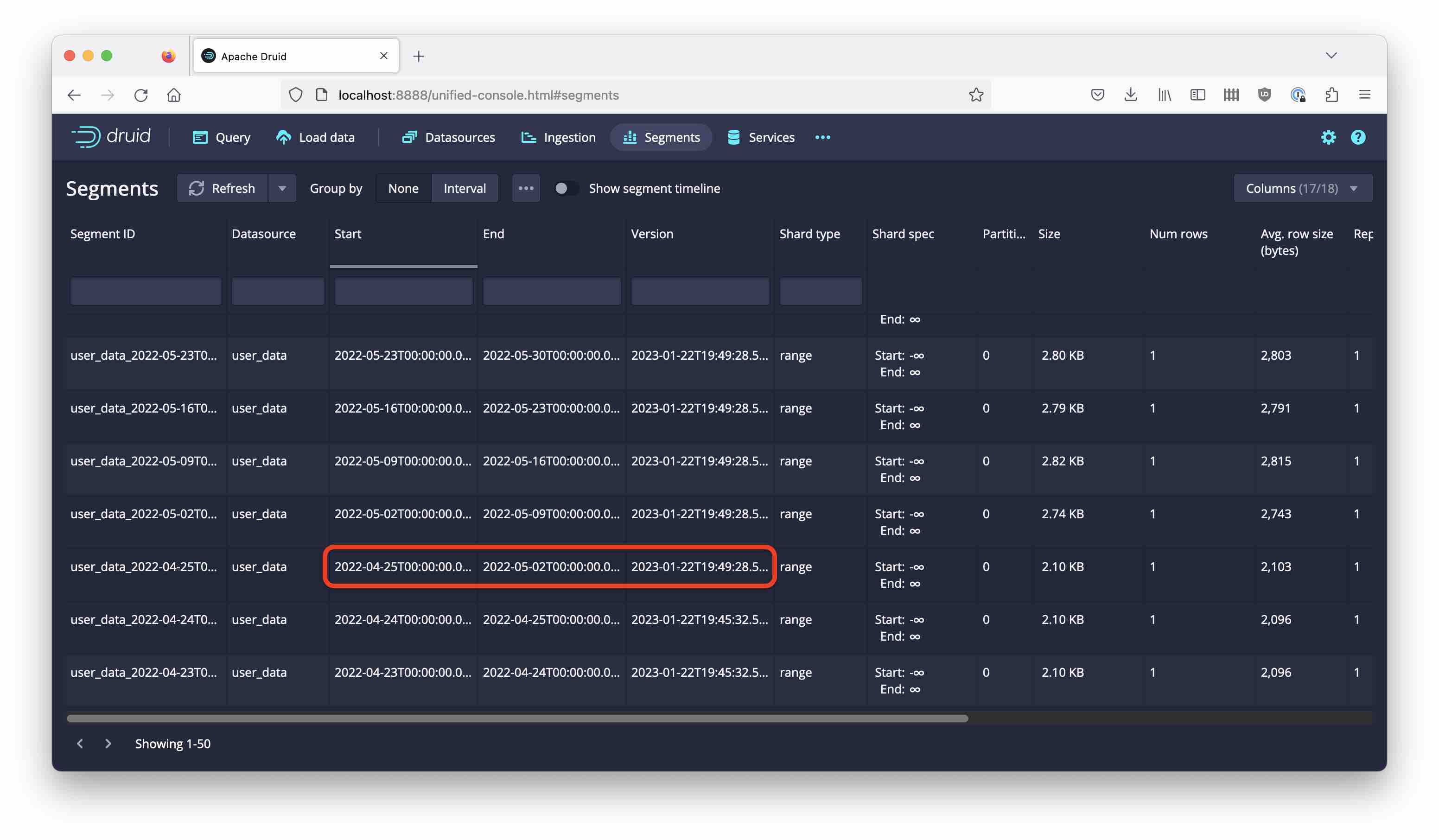Click the Firefox extensions puzzle icon
The height and width of the screenshot is (840, 1439).
click(1331, 95)
